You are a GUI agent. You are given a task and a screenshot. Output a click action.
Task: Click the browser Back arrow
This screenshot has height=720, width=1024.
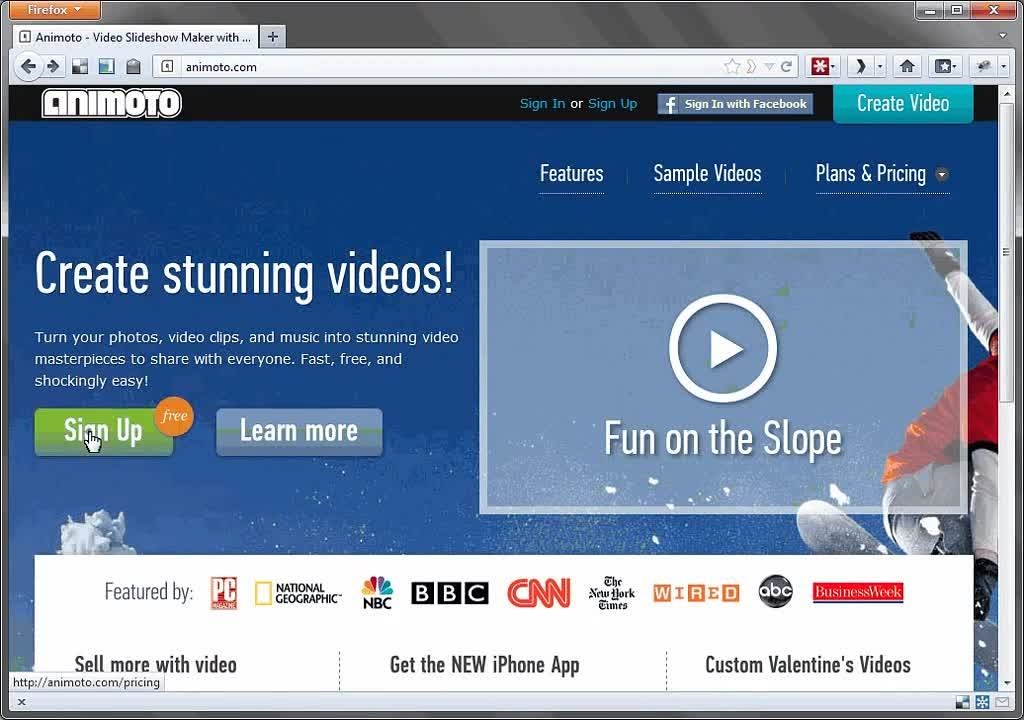point(28,66)
